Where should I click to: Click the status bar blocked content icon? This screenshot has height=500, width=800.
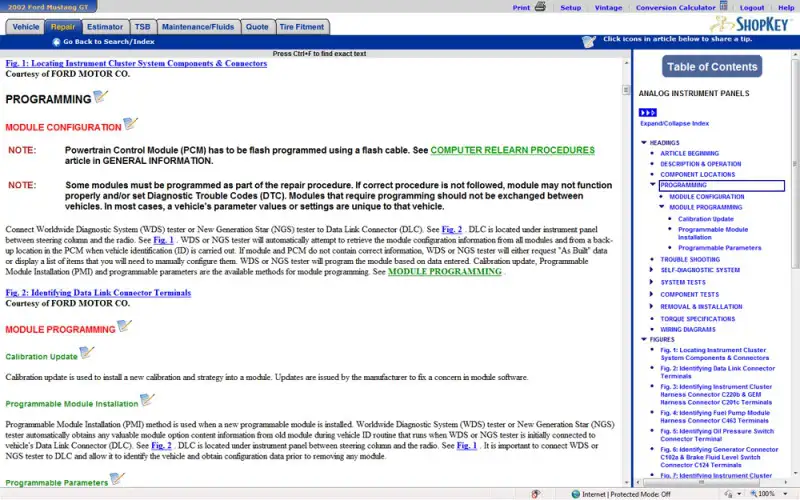(x=535, y=494)
